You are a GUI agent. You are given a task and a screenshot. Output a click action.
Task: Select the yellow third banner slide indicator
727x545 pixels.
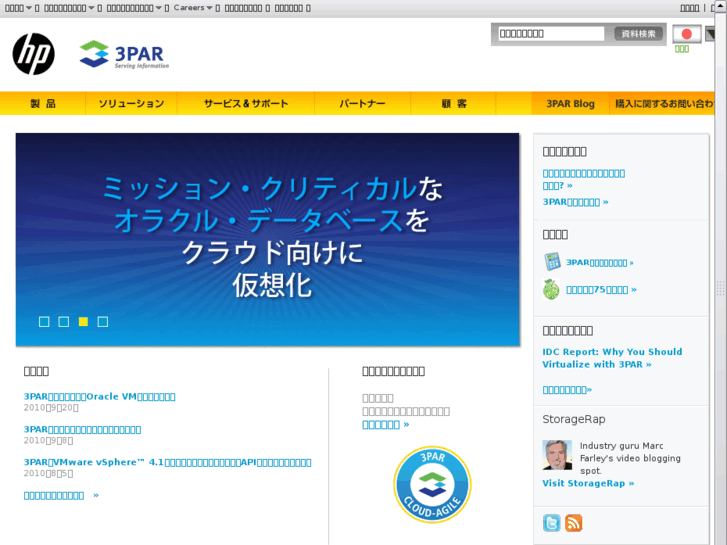pos(83,321)
